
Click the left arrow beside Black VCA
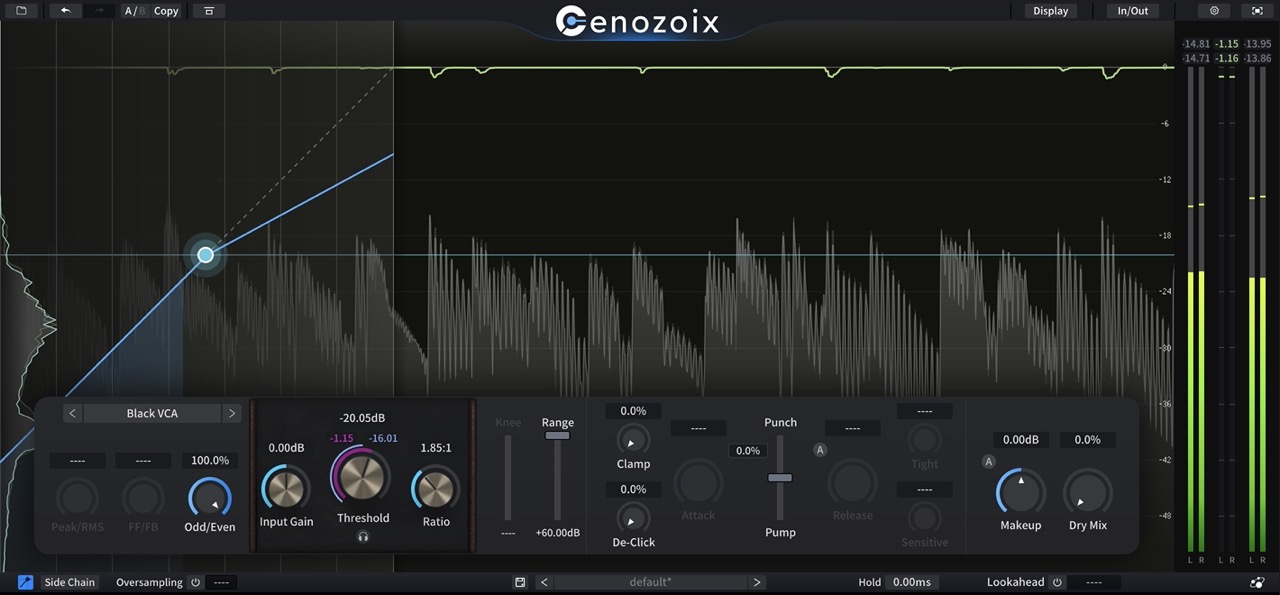point(72,412)
